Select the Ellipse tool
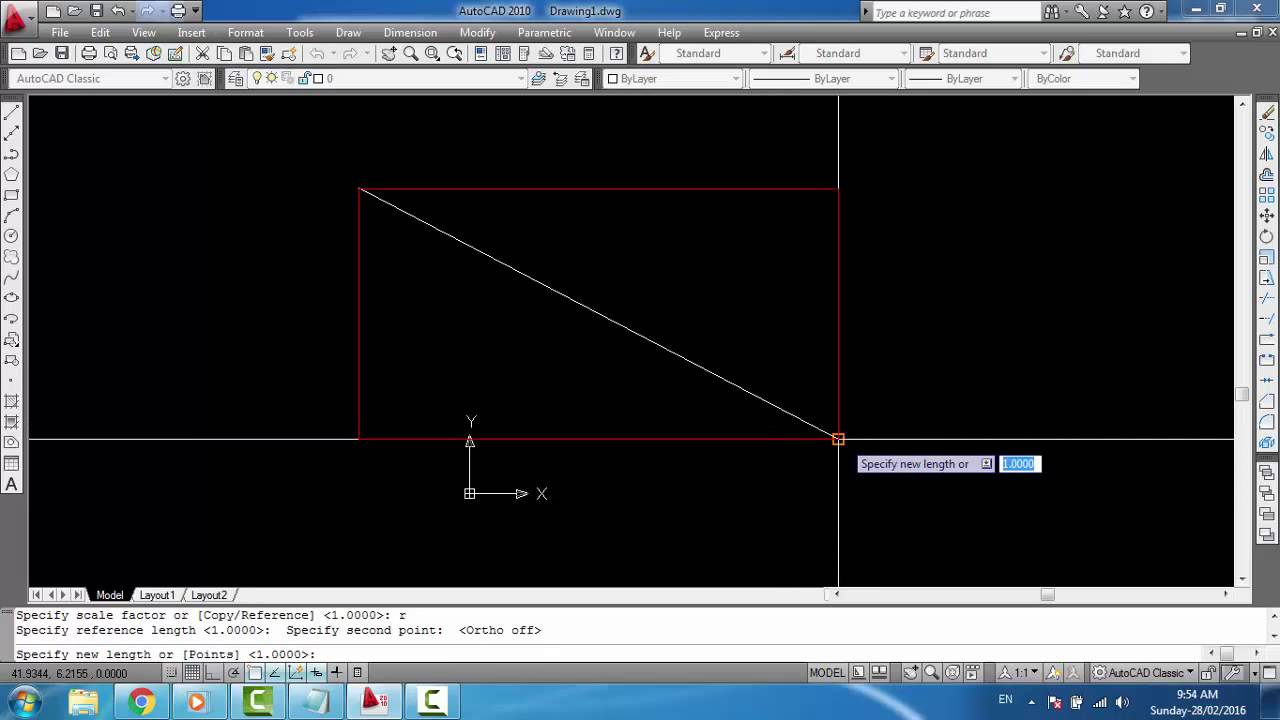The width and height of the screenshot is (1280, 720). 12,298
